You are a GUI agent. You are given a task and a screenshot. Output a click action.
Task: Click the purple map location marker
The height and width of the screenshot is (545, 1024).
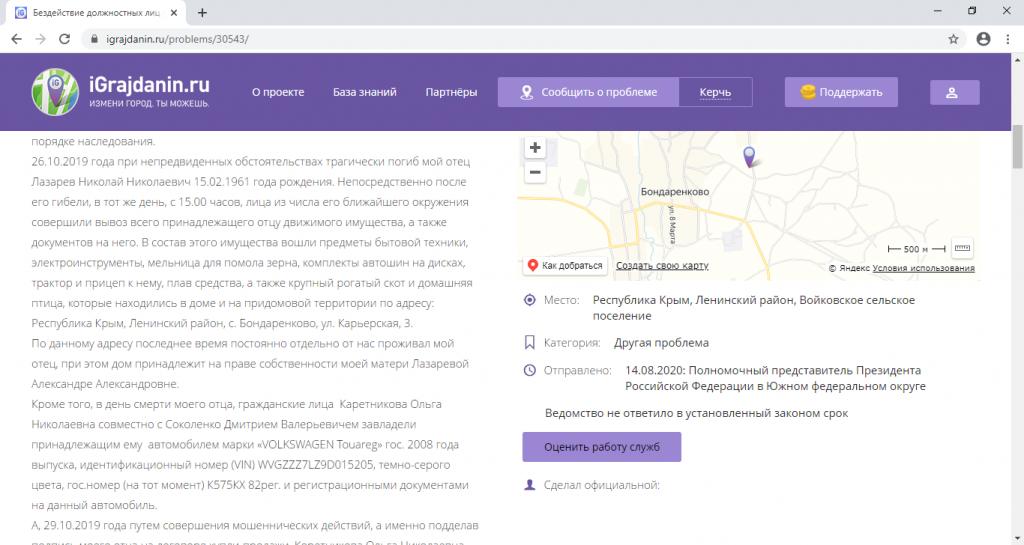(749, 156)
